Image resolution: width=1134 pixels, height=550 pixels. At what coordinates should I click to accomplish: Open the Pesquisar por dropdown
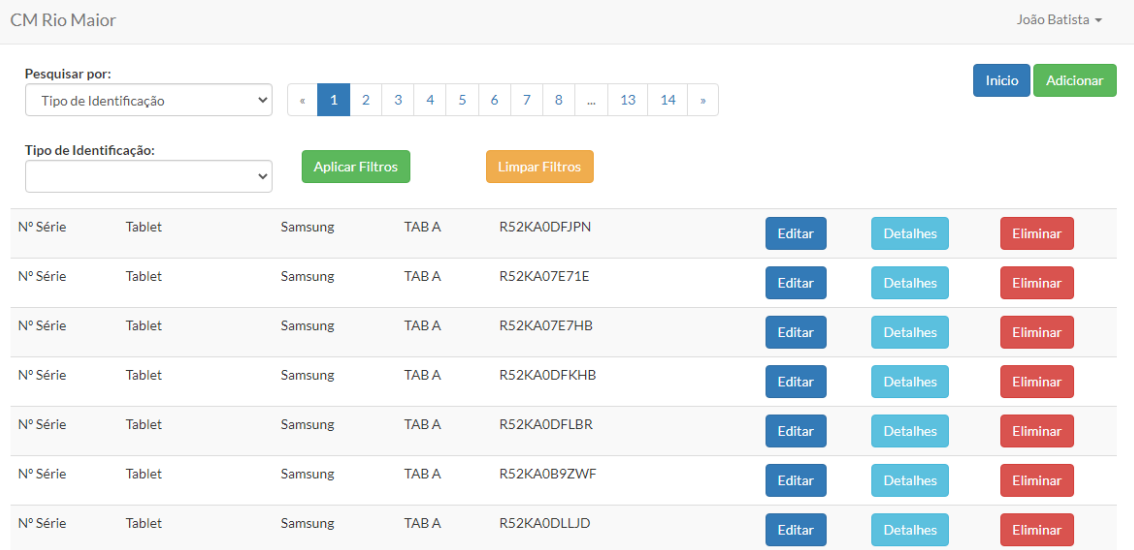tap(148, 101)
